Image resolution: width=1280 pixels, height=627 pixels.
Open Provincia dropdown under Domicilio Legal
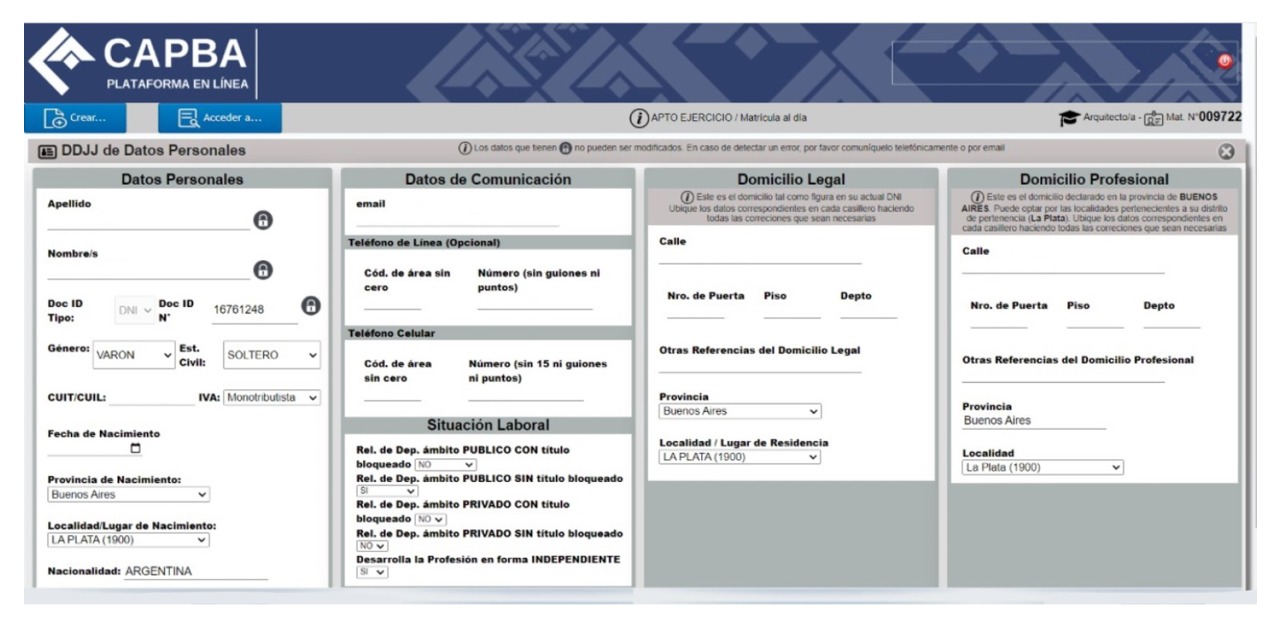coord(739,411)
